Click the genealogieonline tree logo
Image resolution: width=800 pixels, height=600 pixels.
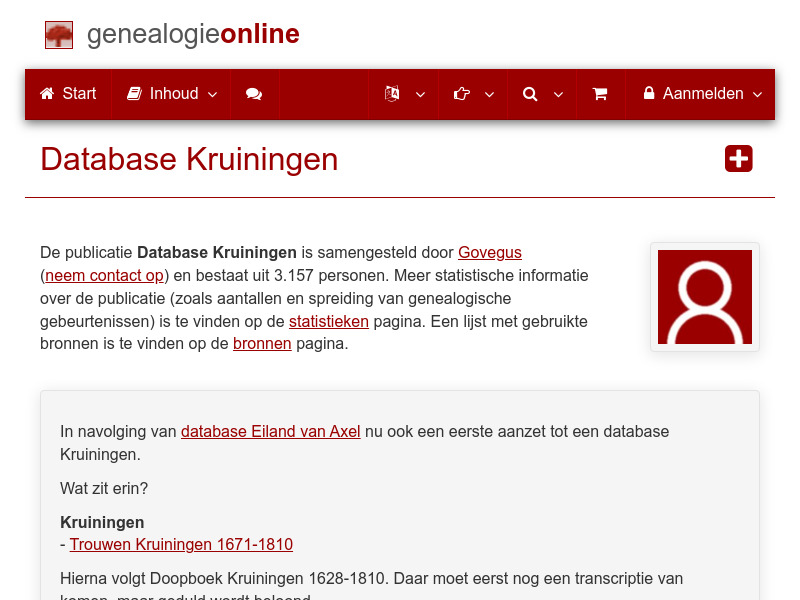58,34
